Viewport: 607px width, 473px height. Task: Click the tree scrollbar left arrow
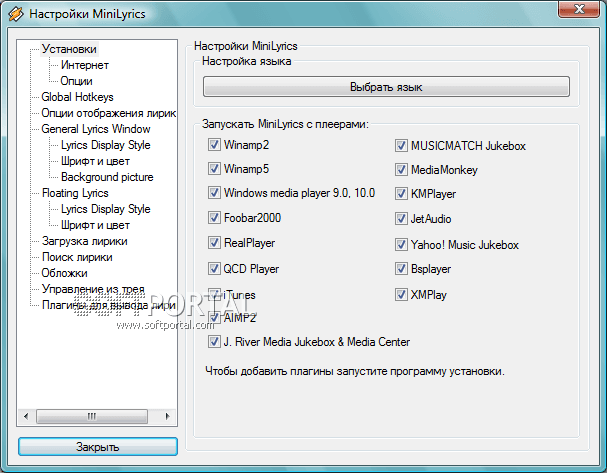click(x=26, y=416)
